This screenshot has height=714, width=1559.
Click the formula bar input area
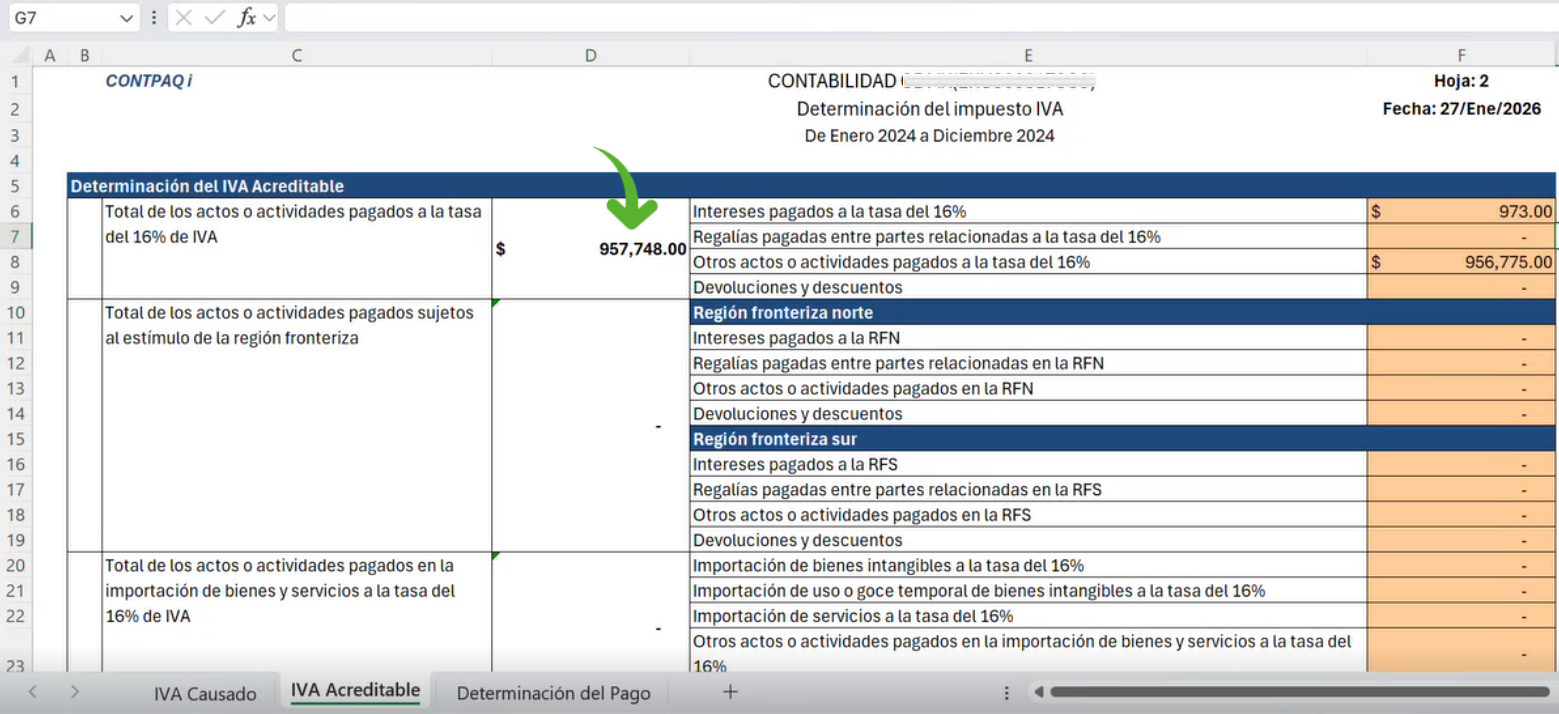(920, 18)
